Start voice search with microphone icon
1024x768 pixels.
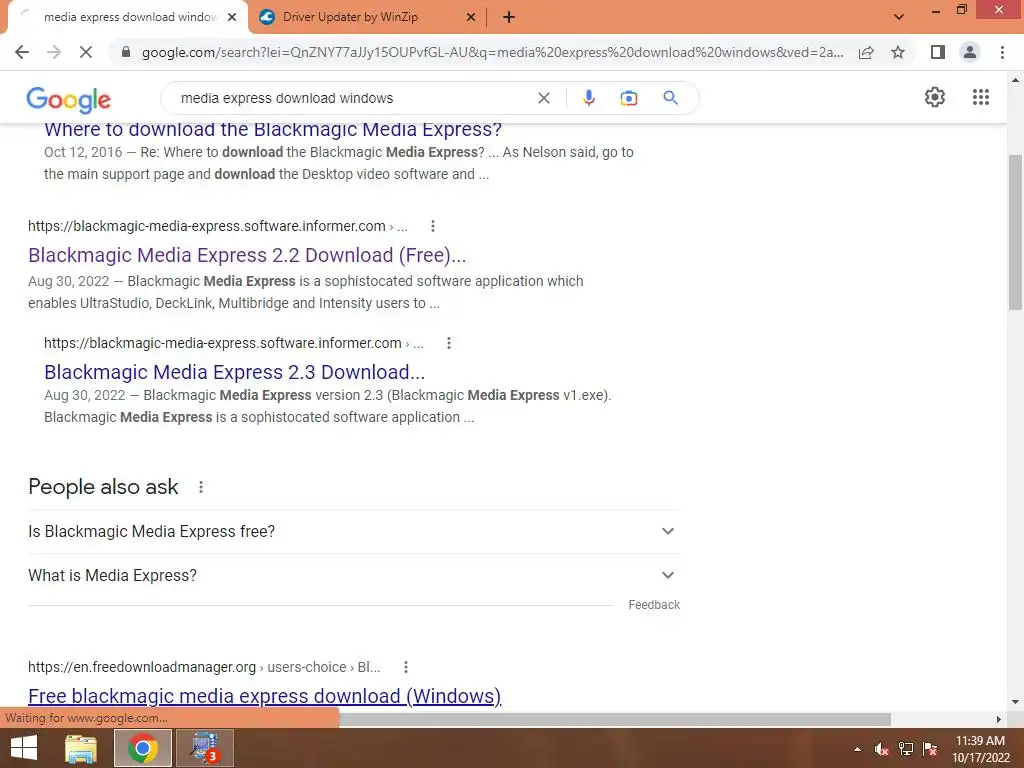[x=588, y=98]
